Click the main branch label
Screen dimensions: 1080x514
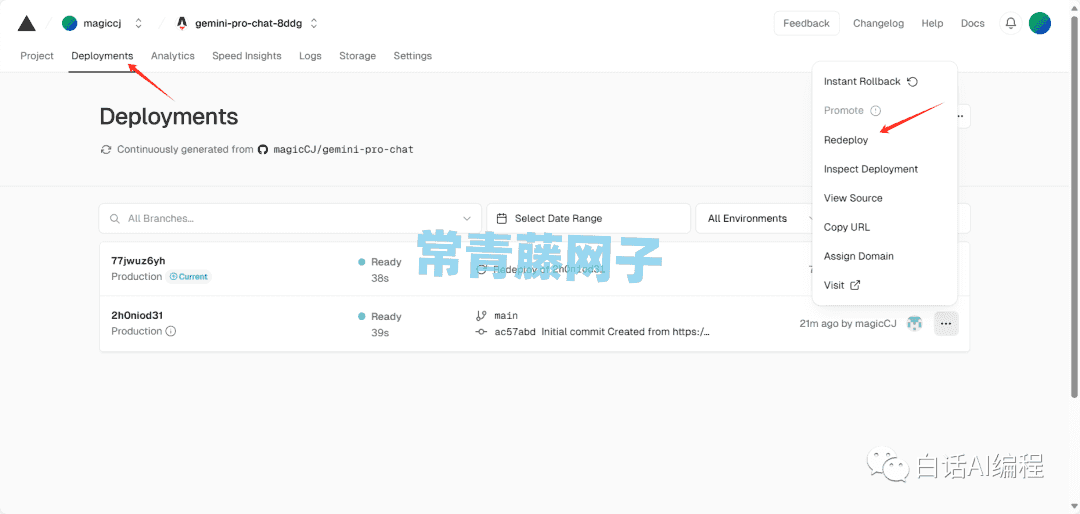coord(506,316)
